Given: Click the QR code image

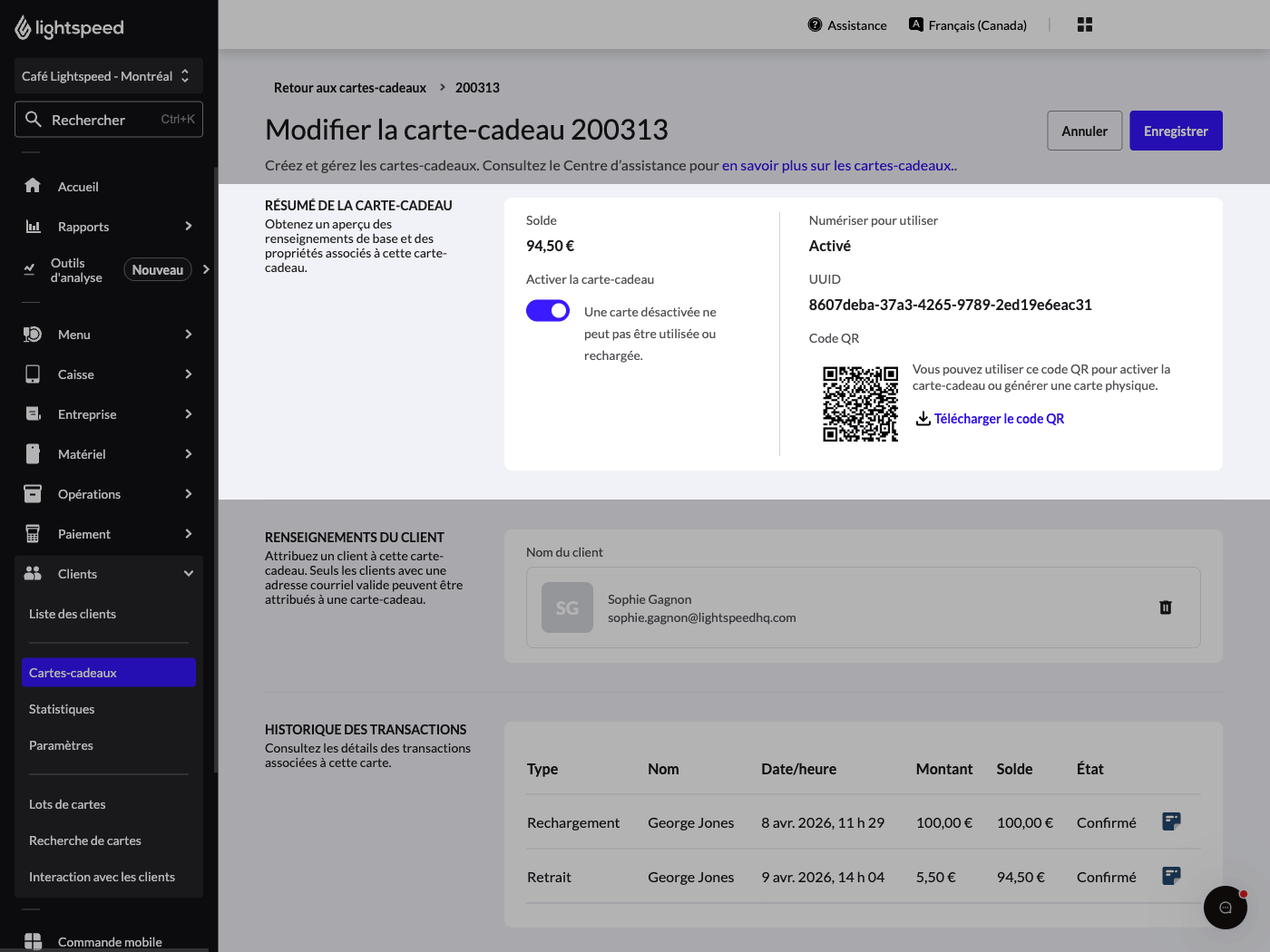Looking at the screenshot, I should [860, 403].
